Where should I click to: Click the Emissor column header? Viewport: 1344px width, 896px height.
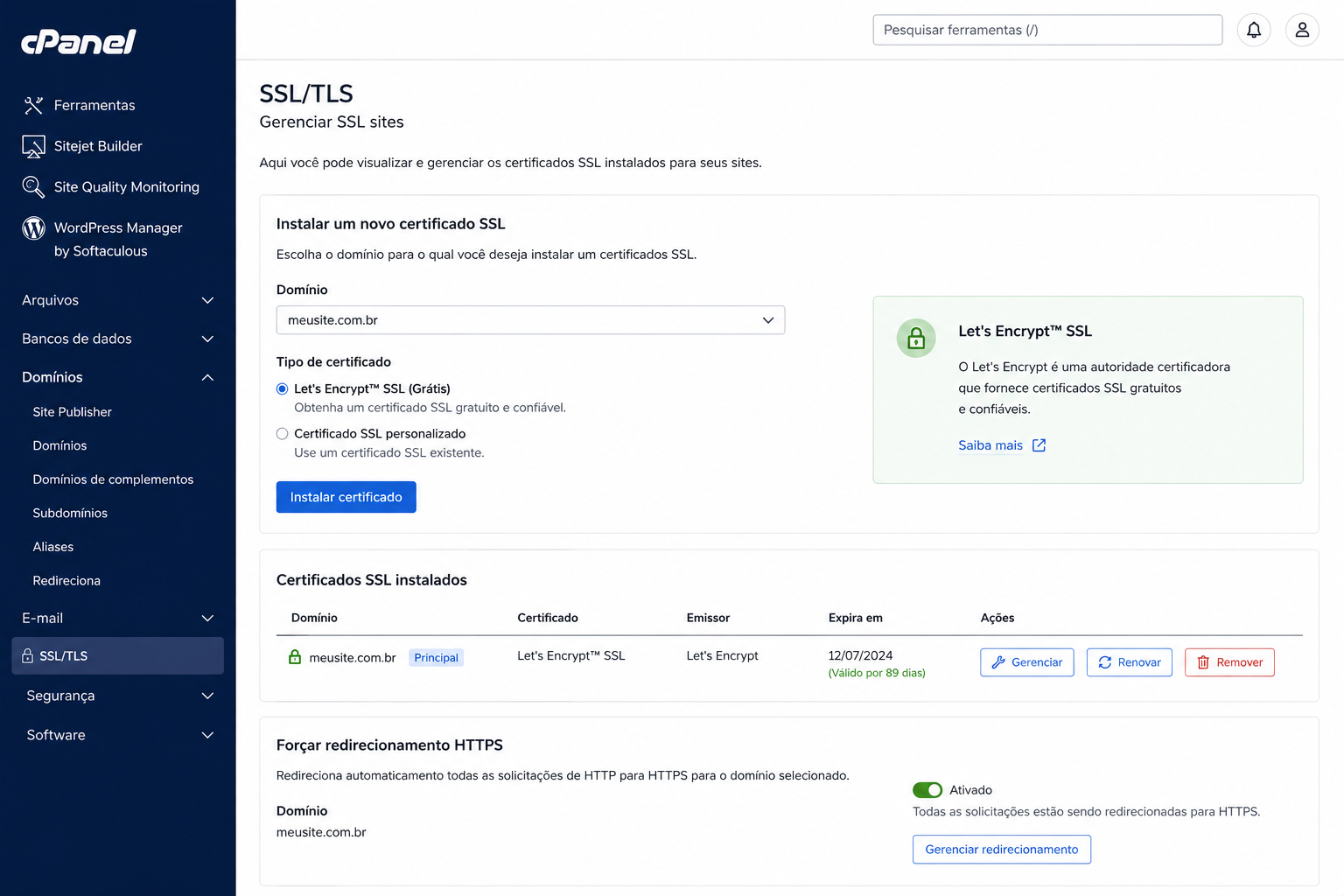point(708,618)
